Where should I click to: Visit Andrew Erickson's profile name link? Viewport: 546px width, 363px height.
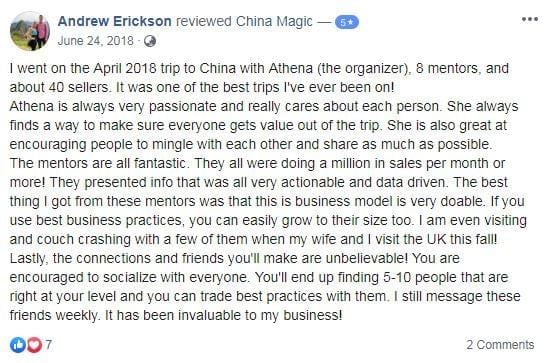tap(115, 21)
